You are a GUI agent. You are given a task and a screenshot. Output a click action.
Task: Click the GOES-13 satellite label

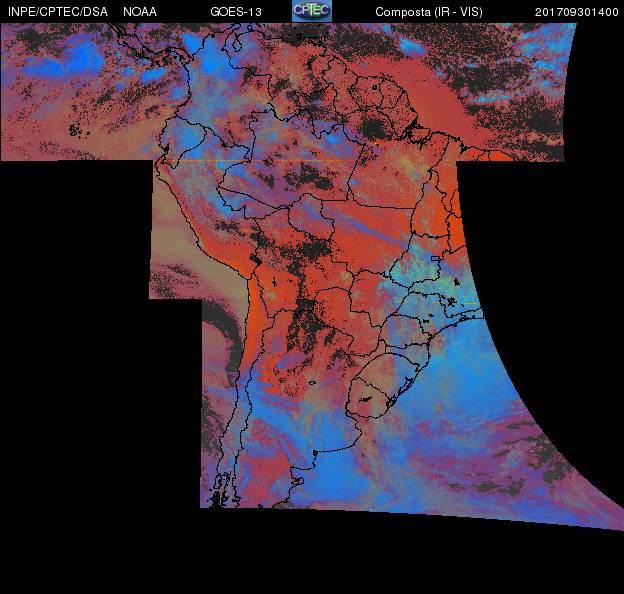pos(236,12)
